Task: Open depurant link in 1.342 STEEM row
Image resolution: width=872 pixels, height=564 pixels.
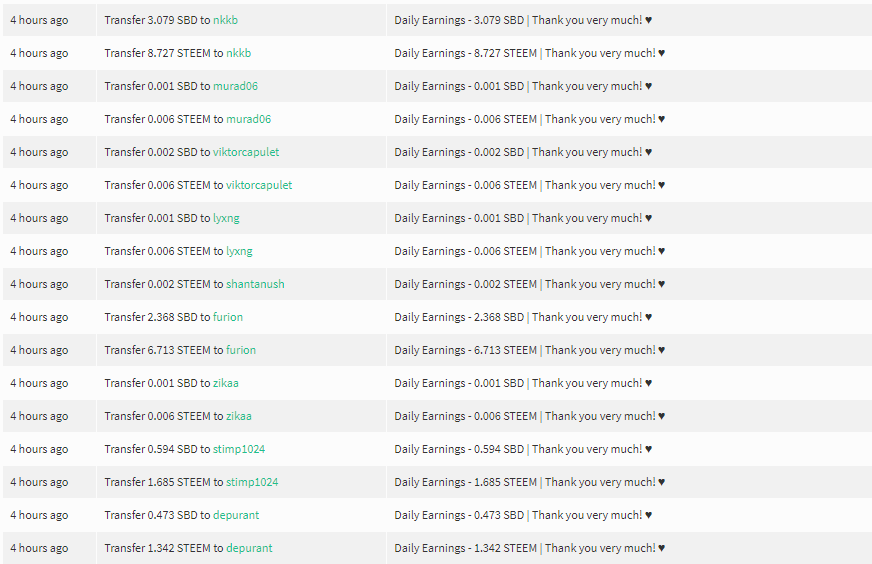Action: (x=249, y=548)
